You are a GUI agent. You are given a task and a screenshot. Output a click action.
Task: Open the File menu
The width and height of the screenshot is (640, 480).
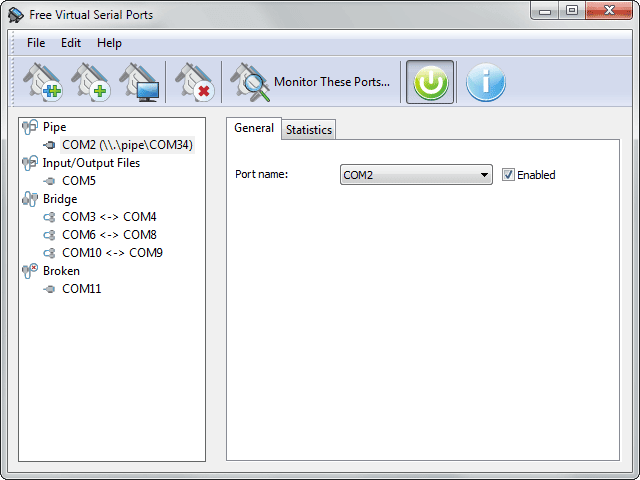point(36,43)
